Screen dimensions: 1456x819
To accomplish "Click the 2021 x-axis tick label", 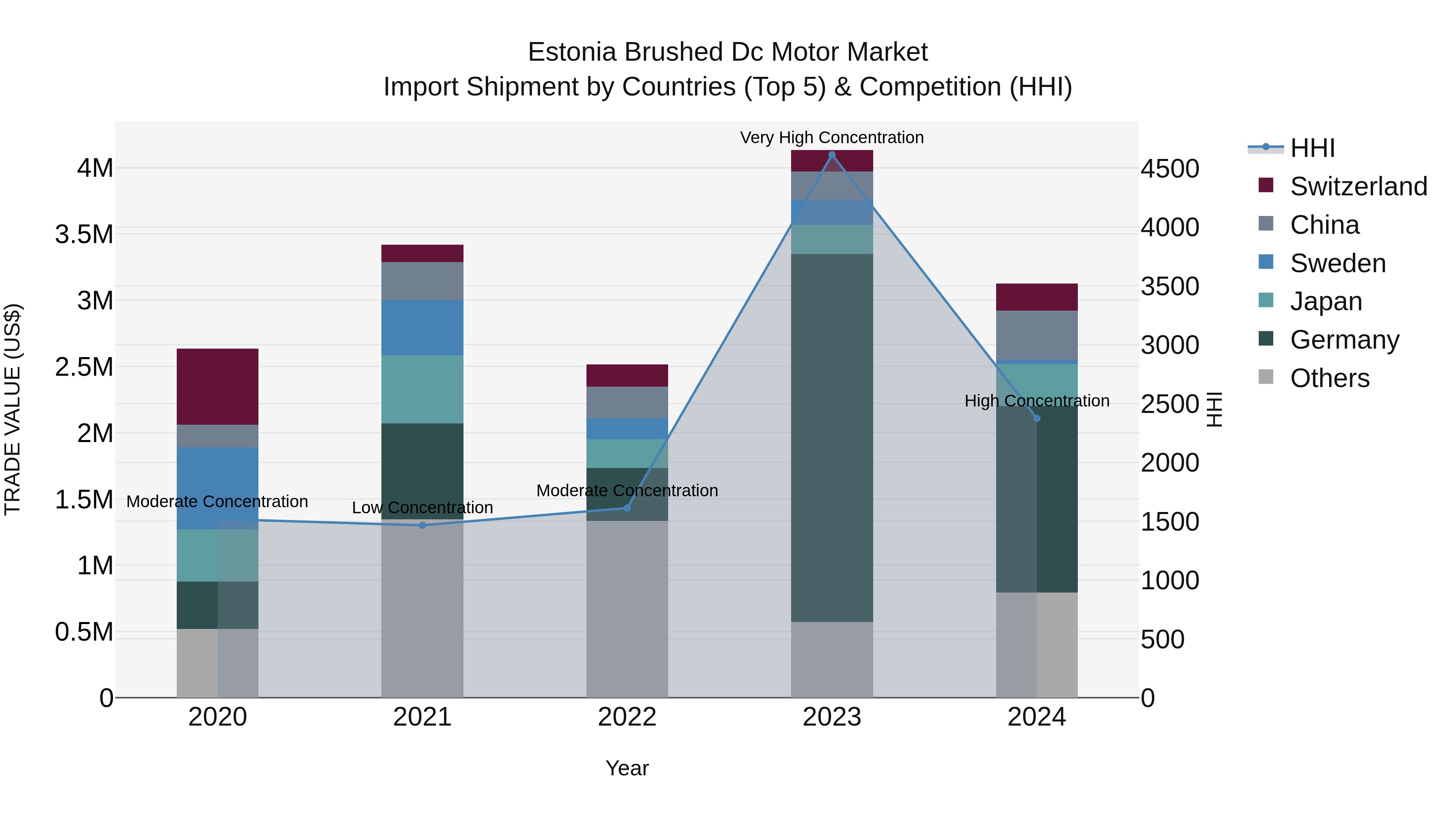I will pos(422,717).
